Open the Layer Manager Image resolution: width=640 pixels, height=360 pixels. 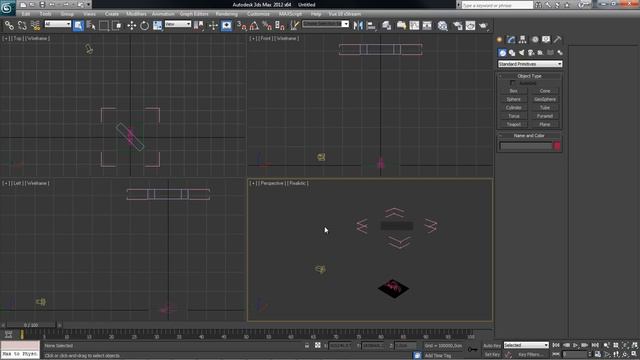tap(386, 26)
